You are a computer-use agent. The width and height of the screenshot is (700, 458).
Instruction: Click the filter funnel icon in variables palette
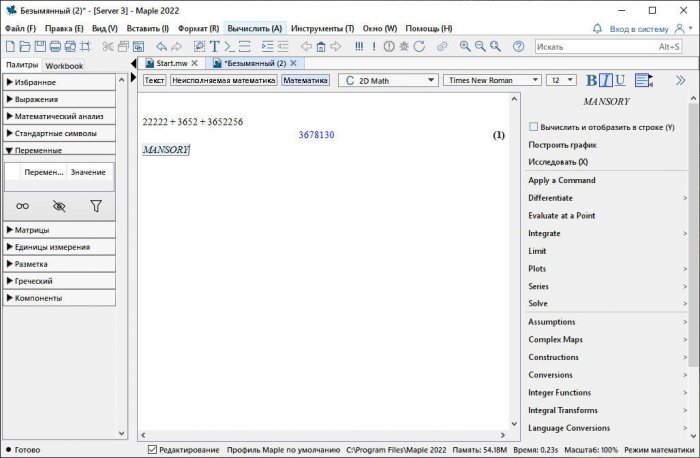pyautogui.click(x=96, y=206)
